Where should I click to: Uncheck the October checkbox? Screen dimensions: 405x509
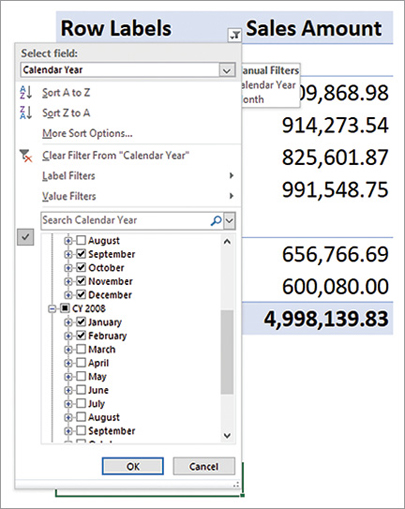[x=81, y=267]
